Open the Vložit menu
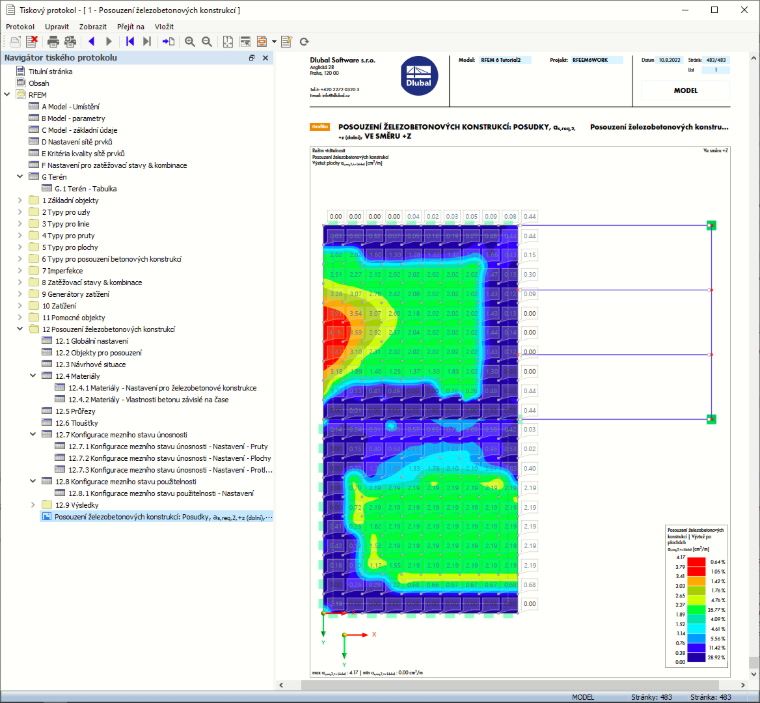The height and width of the screenshot is (703, 760). click(x=164, y=27)
